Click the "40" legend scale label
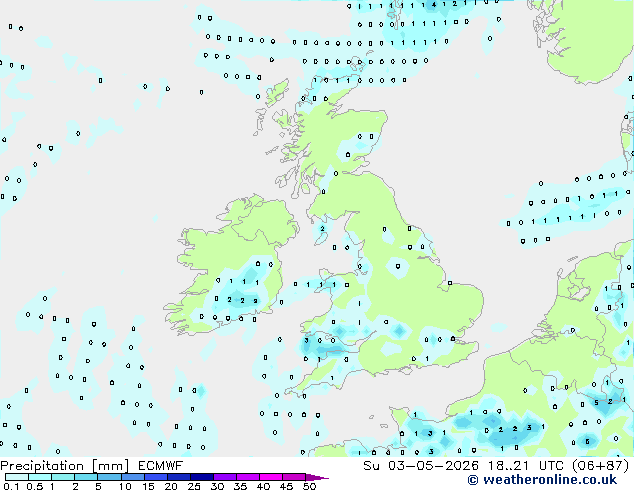The width and height of the screenshot is (634, 490). 263,486
